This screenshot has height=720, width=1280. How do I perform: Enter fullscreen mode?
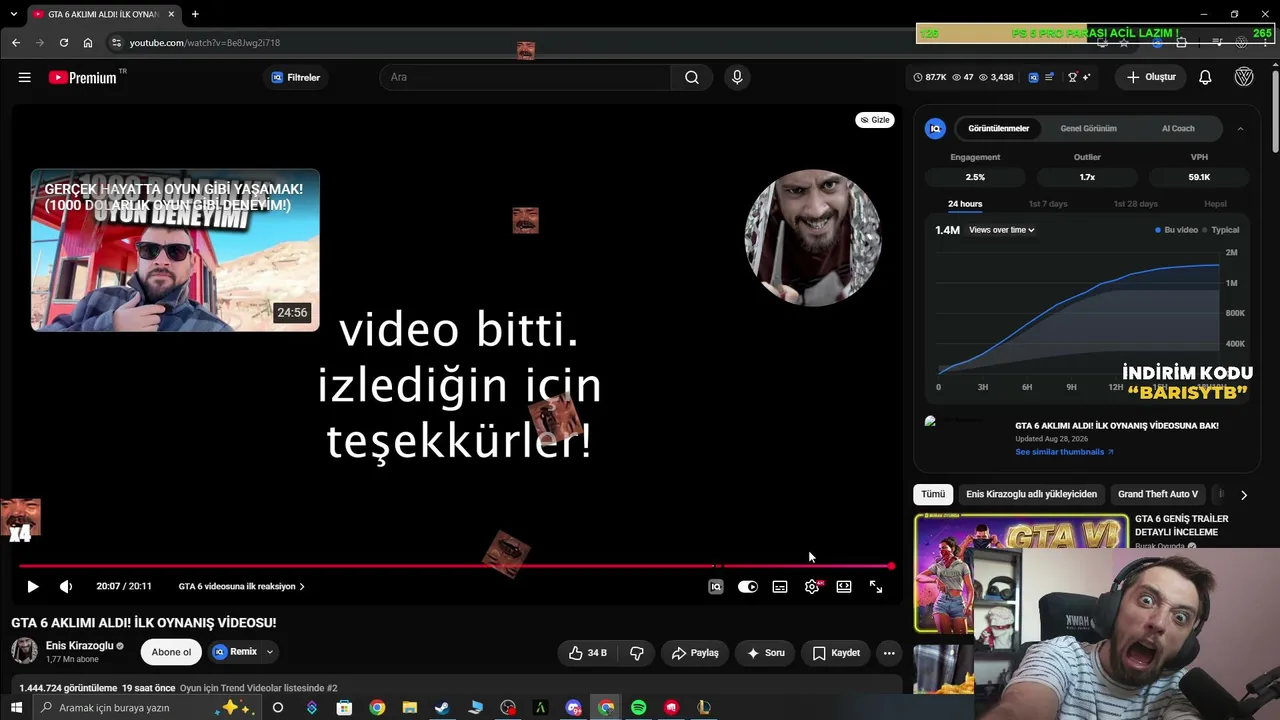pos(876,587)
